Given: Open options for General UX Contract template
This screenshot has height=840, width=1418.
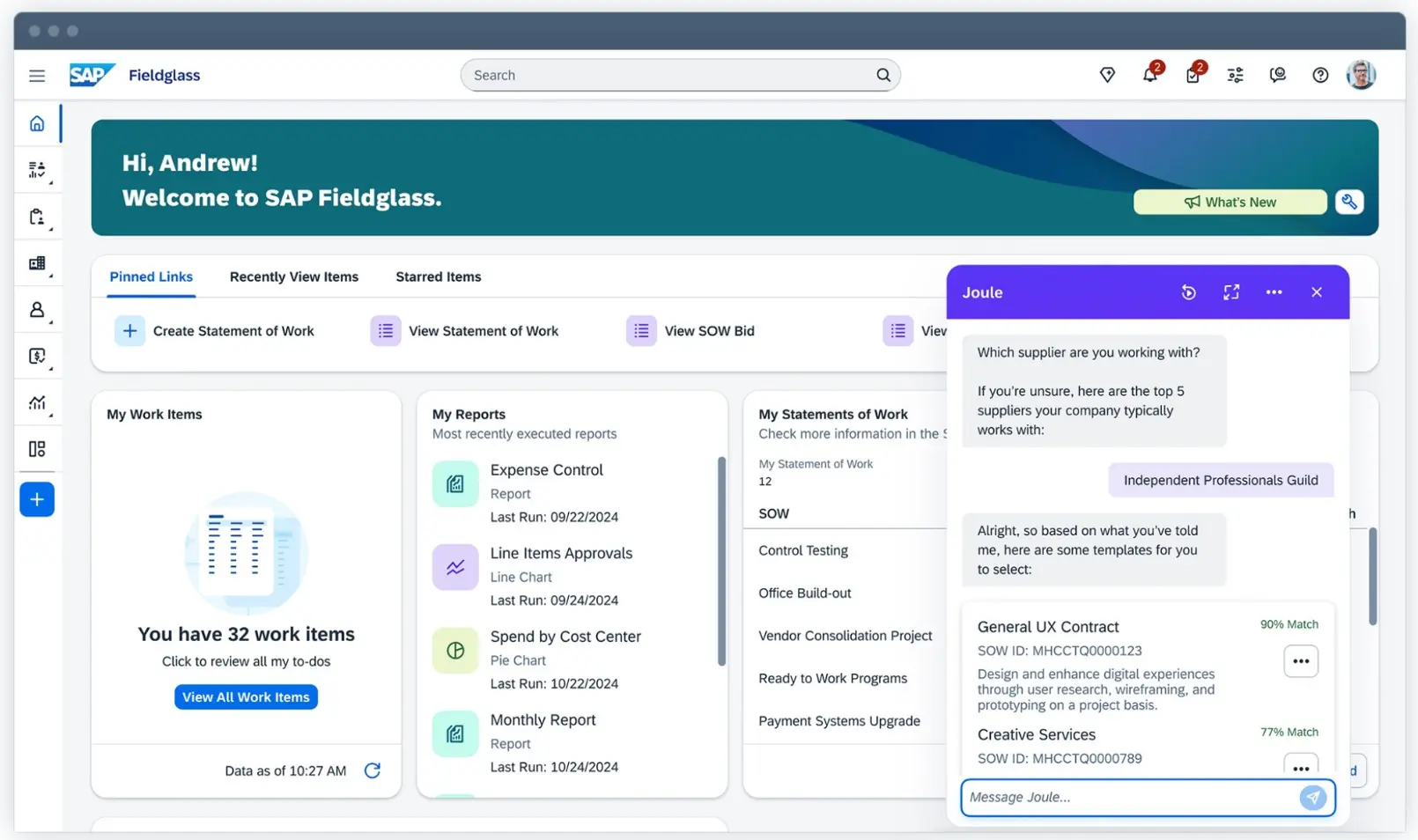Looking at the screenshot, I should coord(1300,661).
